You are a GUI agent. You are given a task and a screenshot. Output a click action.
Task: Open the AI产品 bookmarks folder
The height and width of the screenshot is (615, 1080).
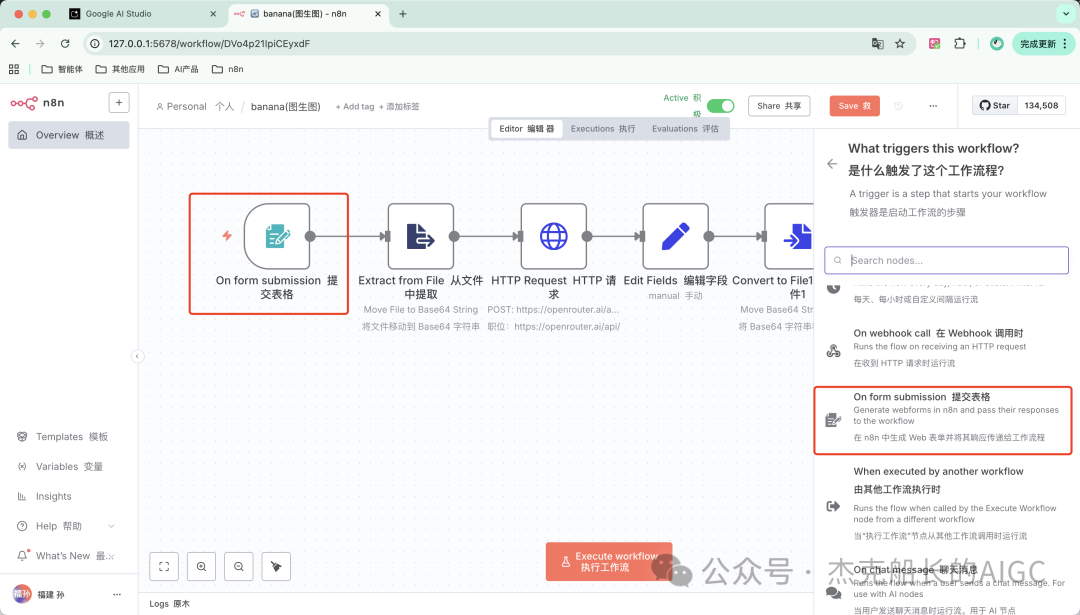178,69
